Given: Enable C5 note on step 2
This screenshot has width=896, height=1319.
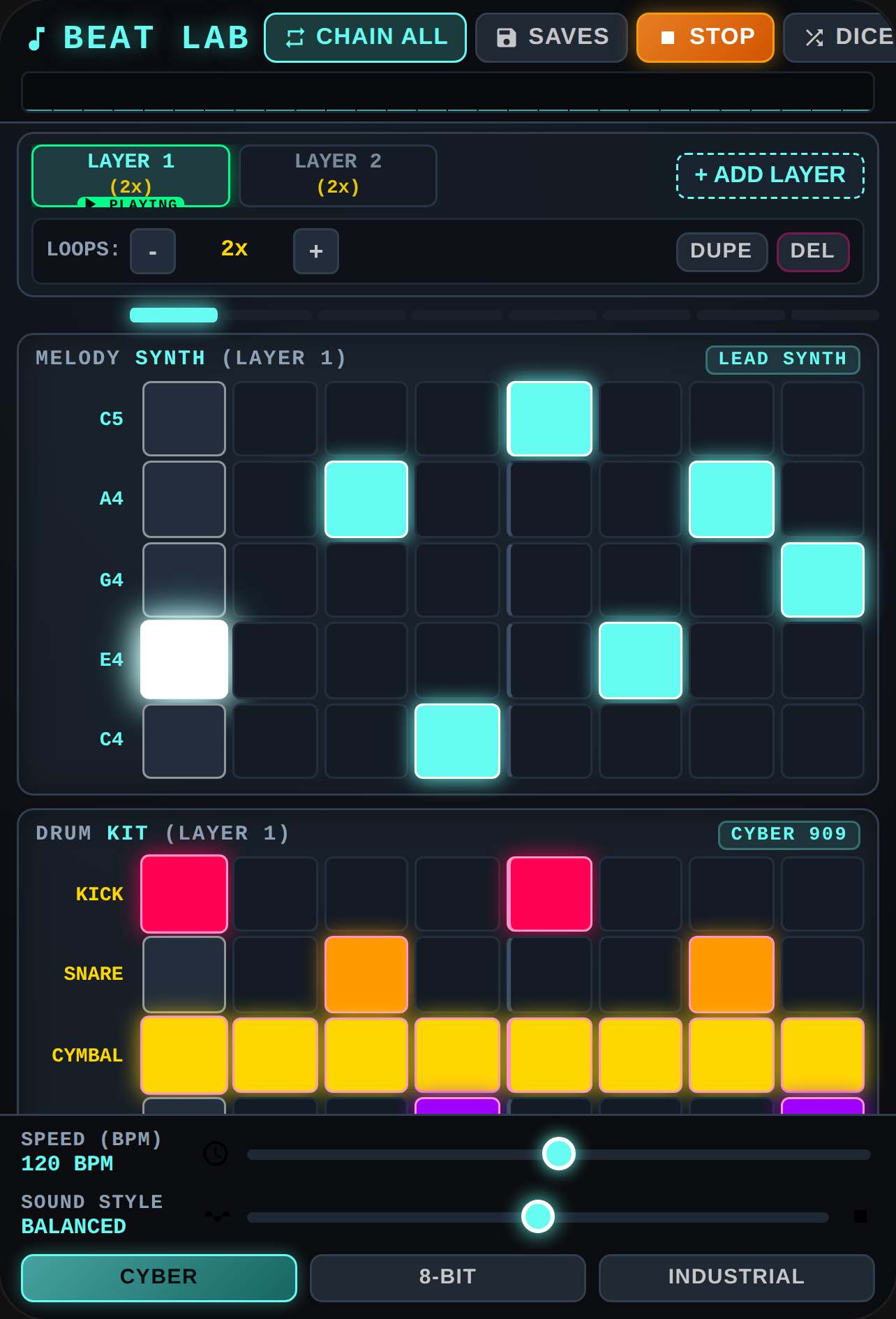Looking at the screenshot, I should pos(275,419).
